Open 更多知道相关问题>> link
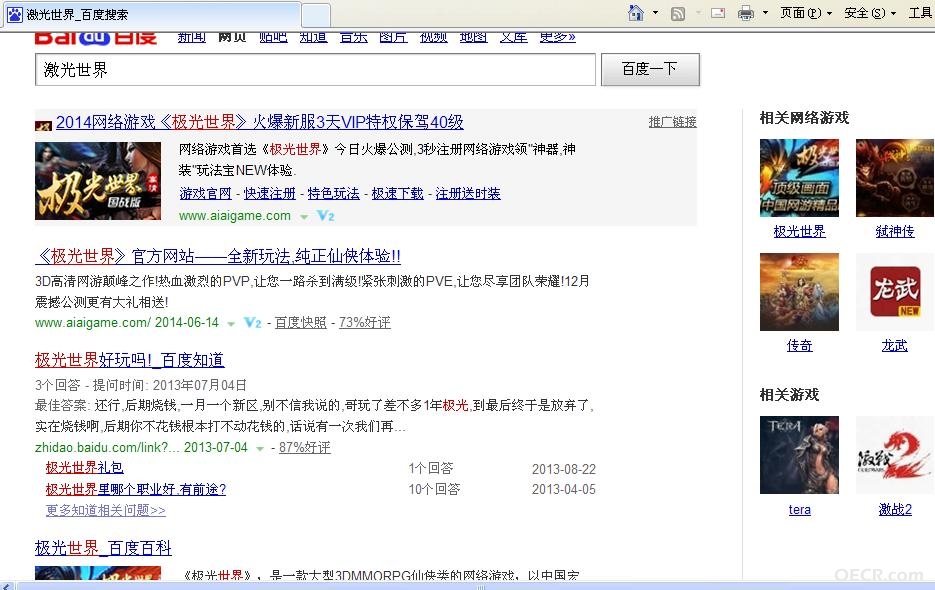This screenshot has height=590, width=935. (106, 511)
